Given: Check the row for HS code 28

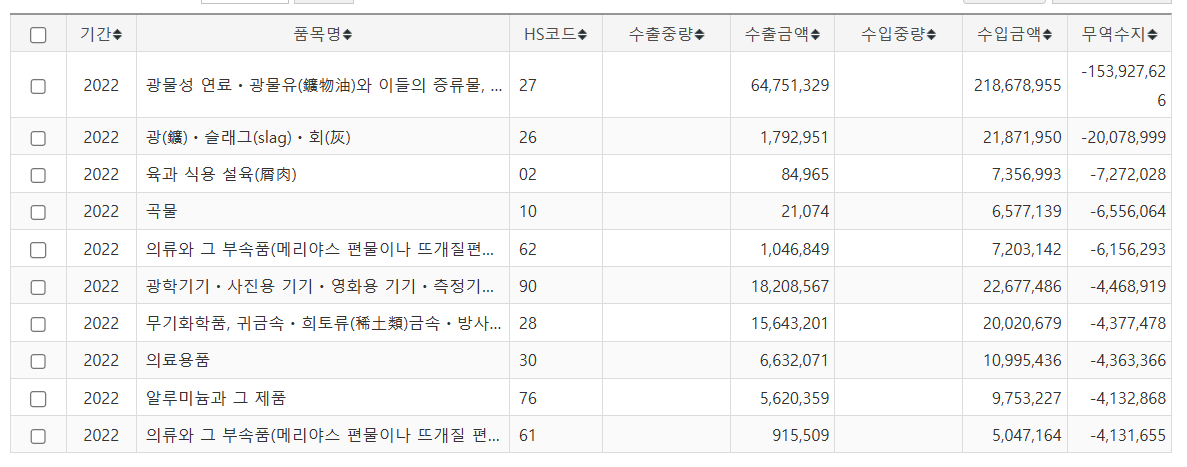Looking at the screenshot, I should click(38, 324).
